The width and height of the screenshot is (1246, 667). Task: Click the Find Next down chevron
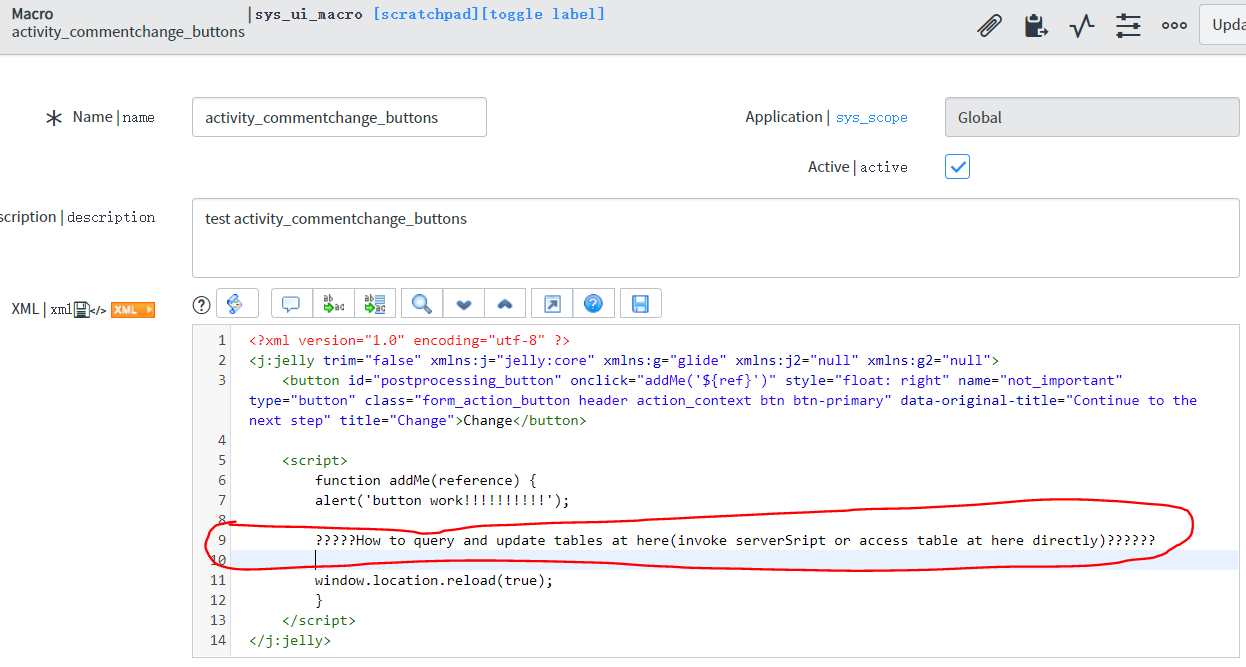(x=463, y=304)
